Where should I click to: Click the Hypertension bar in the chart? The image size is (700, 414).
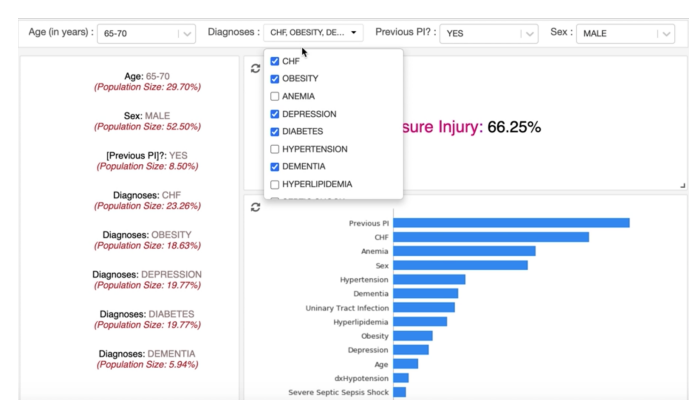[x=429, y=280]
